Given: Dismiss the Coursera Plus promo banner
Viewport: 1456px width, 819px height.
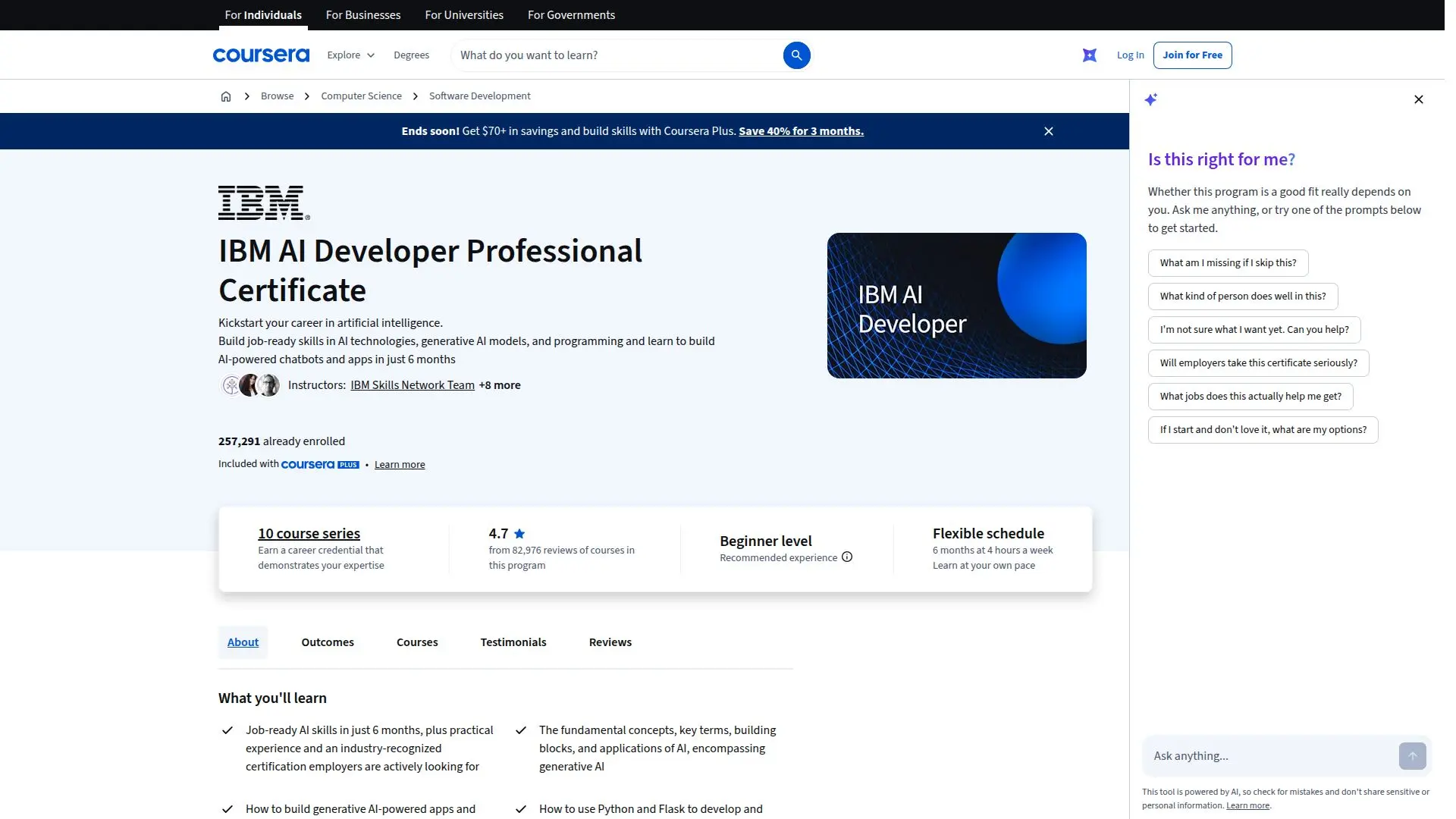Looking at the screenshot, I should coord(1049,131).
